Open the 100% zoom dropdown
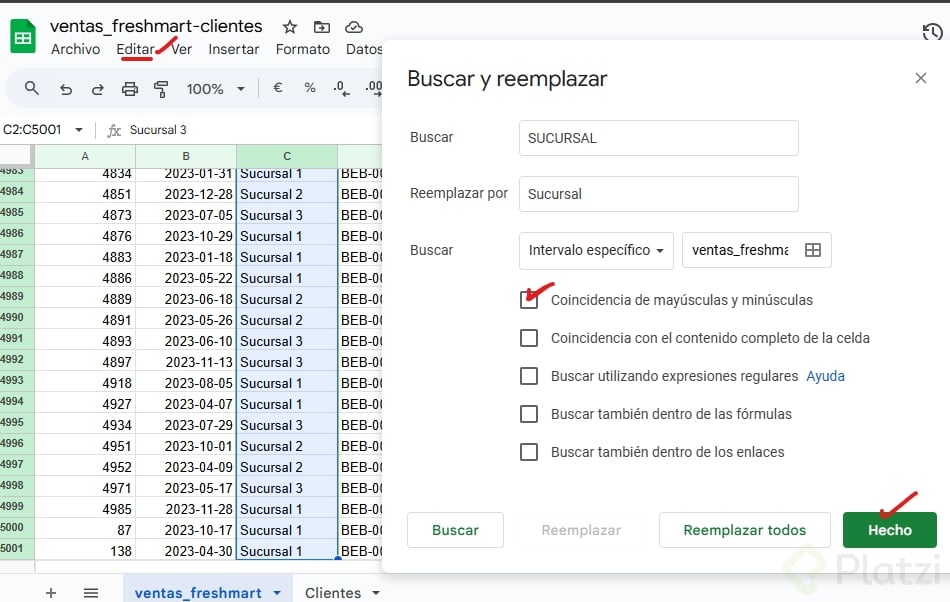The height and width of the screenshot is (602, 950). pos(216,89)
